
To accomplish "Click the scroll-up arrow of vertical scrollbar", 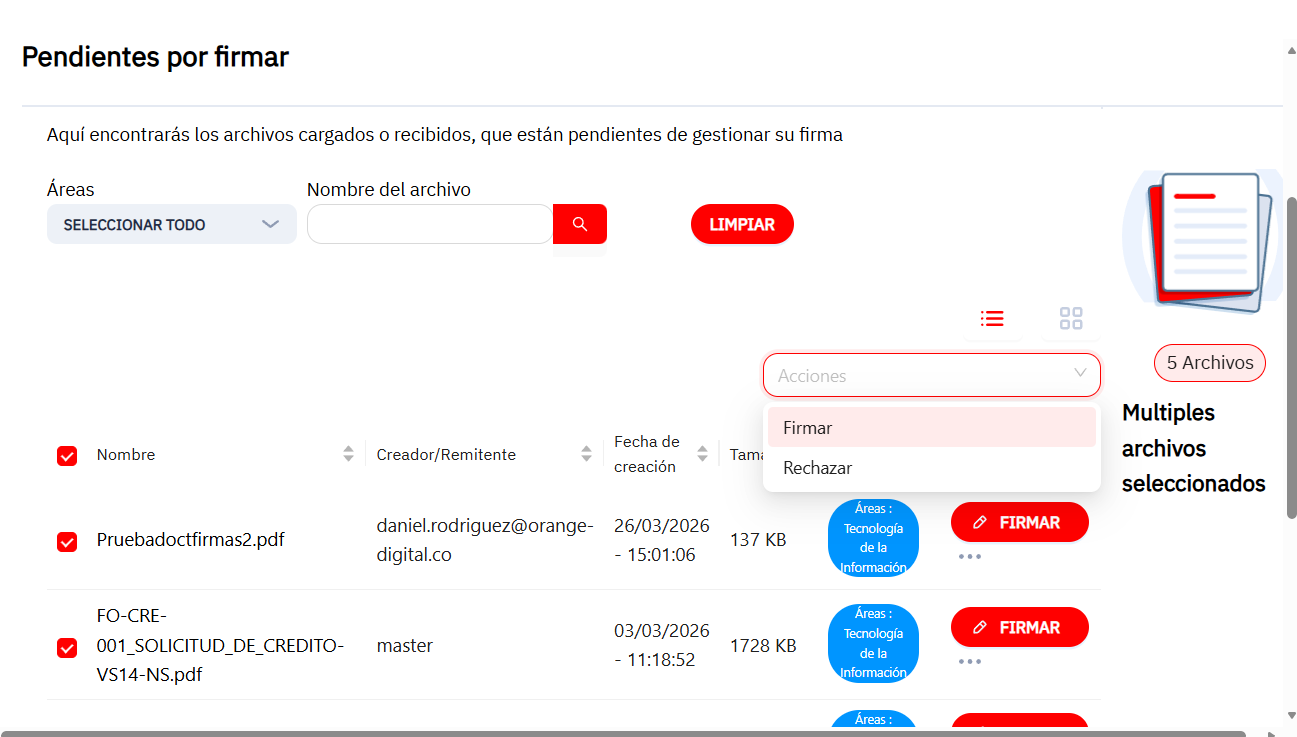I will click(1291, 51).
